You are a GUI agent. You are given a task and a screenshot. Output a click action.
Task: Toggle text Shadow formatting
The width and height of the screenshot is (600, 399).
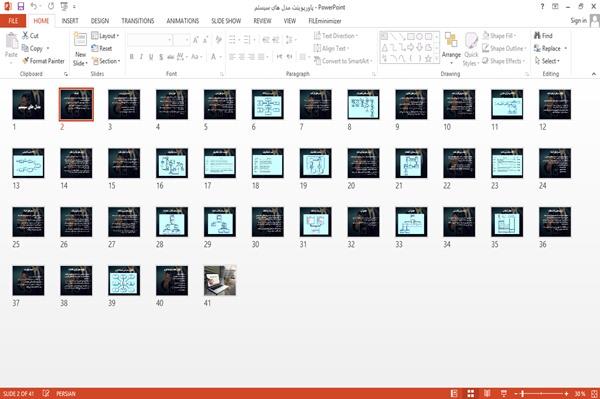[161, 57]
